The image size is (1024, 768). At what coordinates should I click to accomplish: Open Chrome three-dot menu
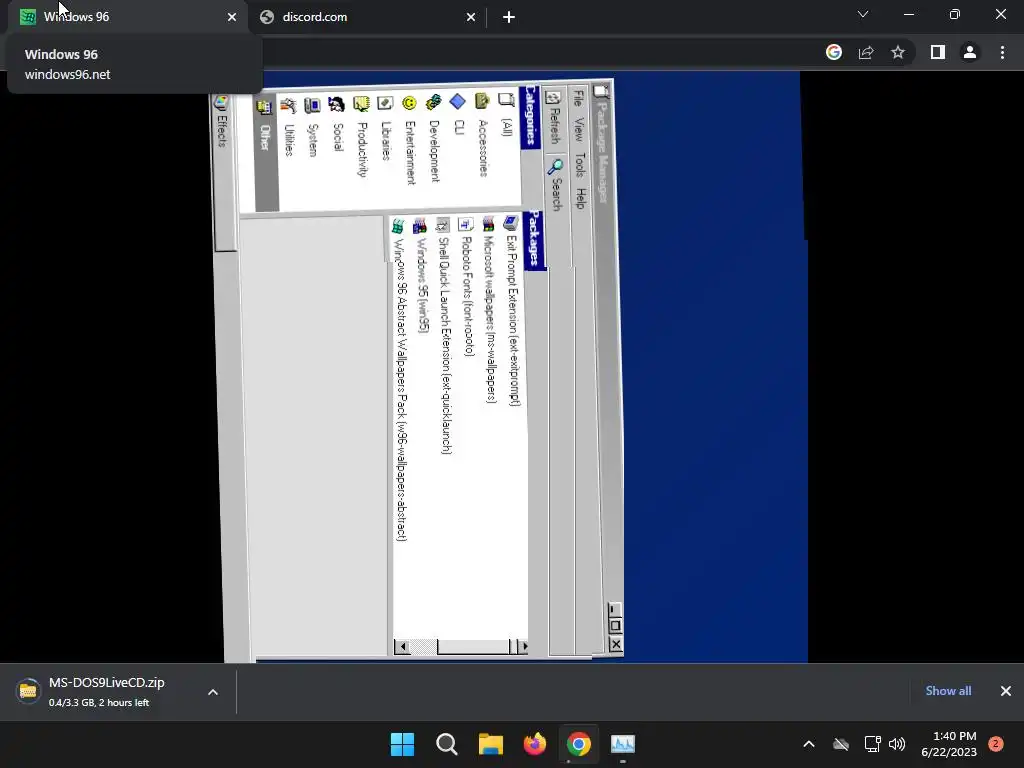1002,52
